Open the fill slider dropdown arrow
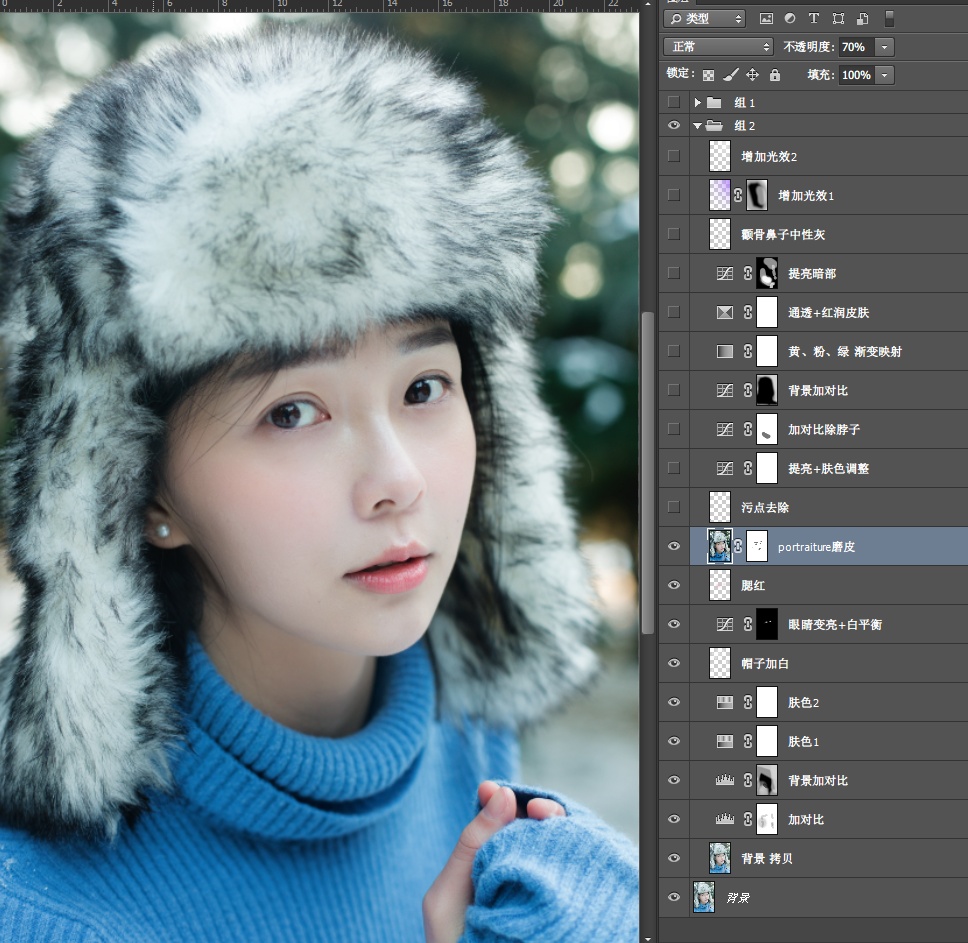The image size is (968, 943). [x=885, y=75]
